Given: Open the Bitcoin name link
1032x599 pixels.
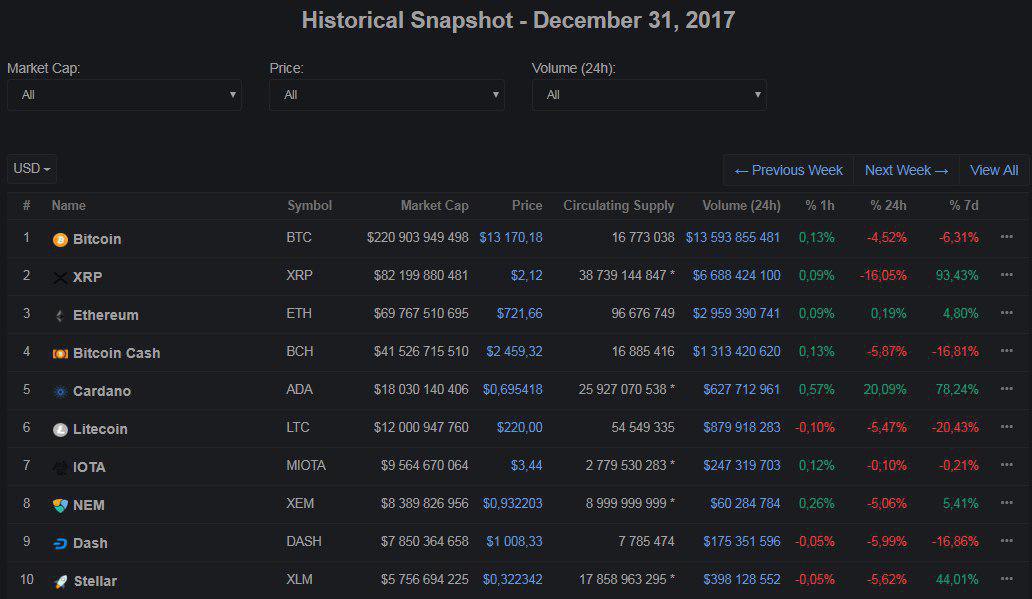Looking at the screenshot, I should [x=97, y=239].
